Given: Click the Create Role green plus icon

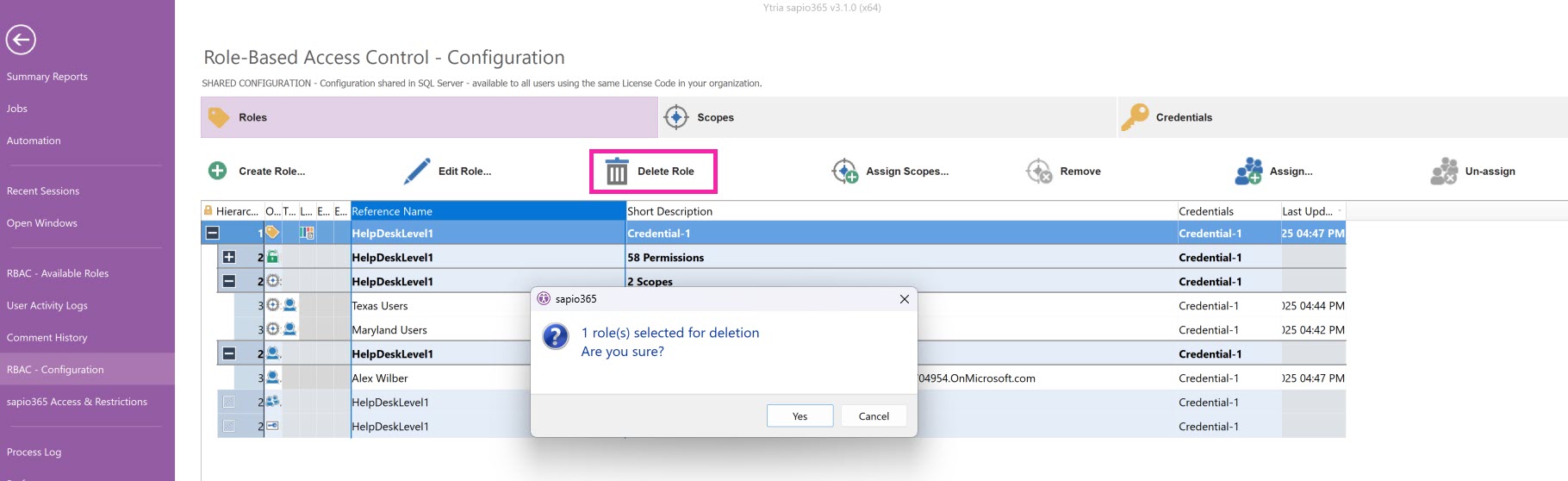Looking at the screenshot, I should [x=217, y=171].
